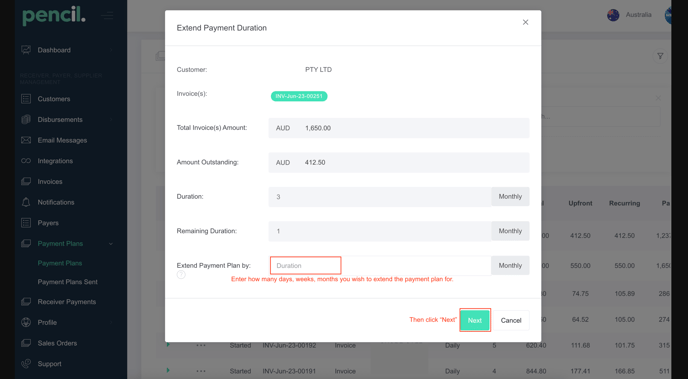Image resolution: width=688 pixels, height=379 pixels.
Task: Click the INV-Jun-23-00251 invoice tag
Action: [299, 96]
